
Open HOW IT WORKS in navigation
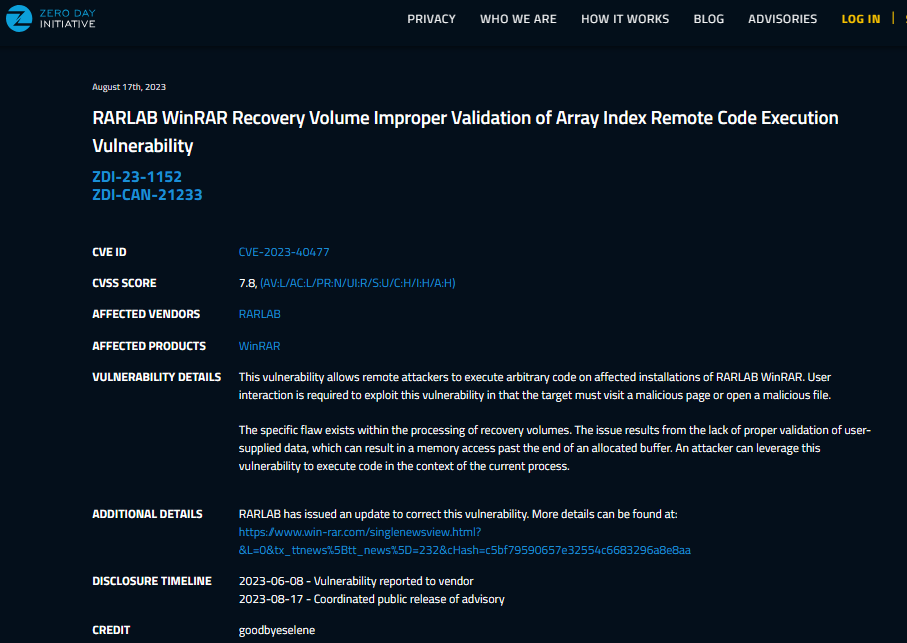point(625,19)
